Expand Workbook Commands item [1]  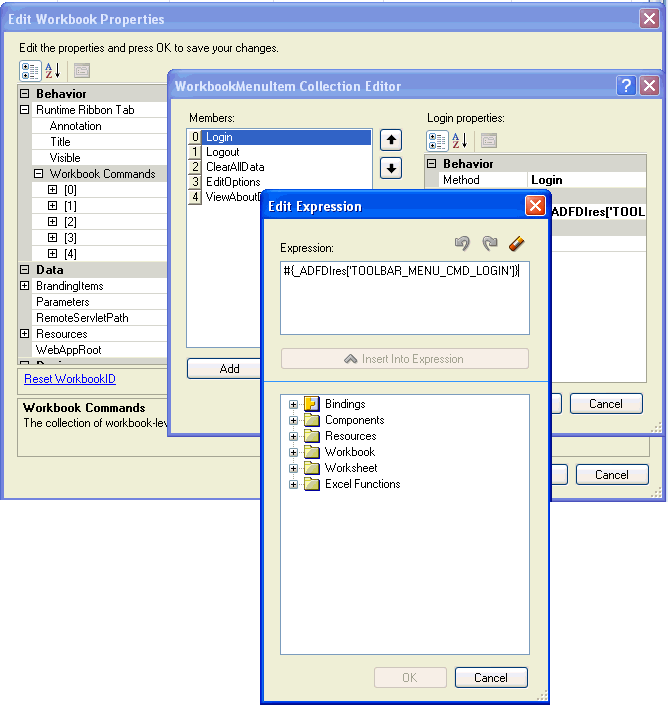tap(53, 205)
